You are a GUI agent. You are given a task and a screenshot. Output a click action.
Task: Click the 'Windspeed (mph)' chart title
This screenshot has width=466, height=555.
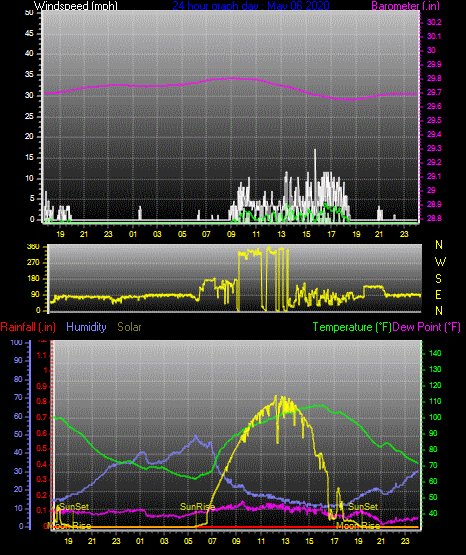coord(76,5)
